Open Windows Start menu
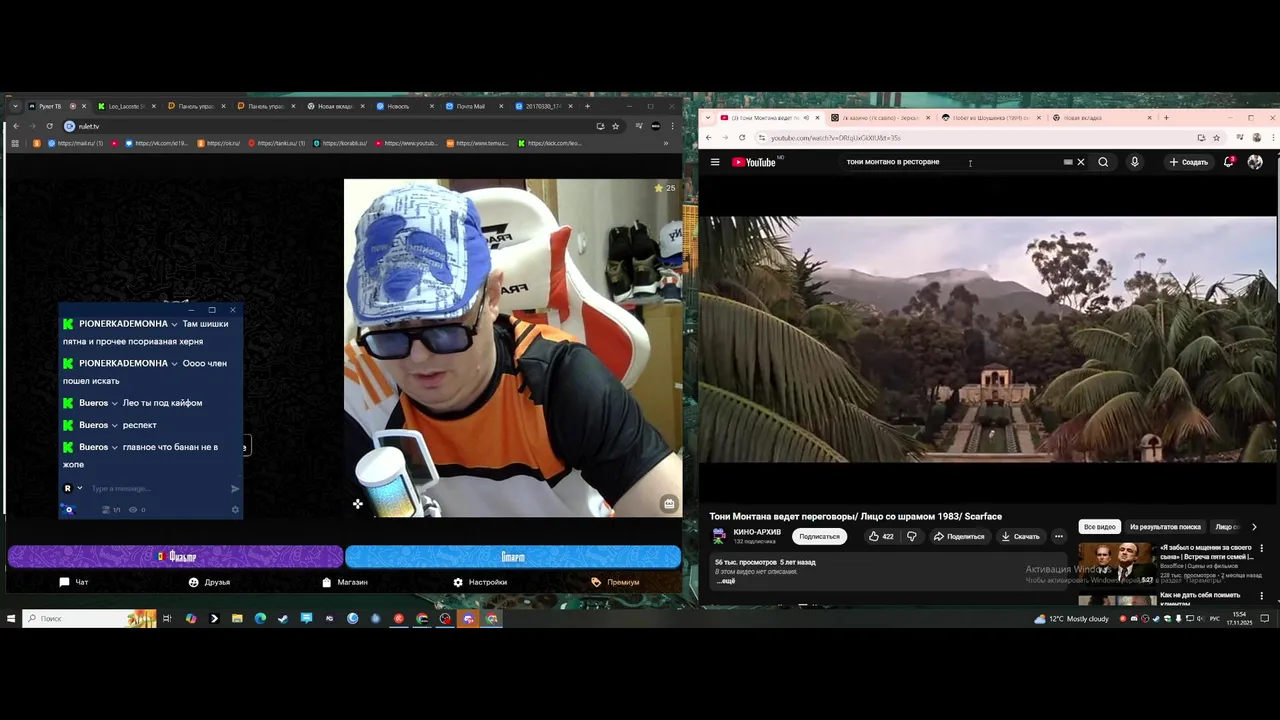The width and height of the screenshot is (1280, 720). pyautogui.click(x=11, y=619)
